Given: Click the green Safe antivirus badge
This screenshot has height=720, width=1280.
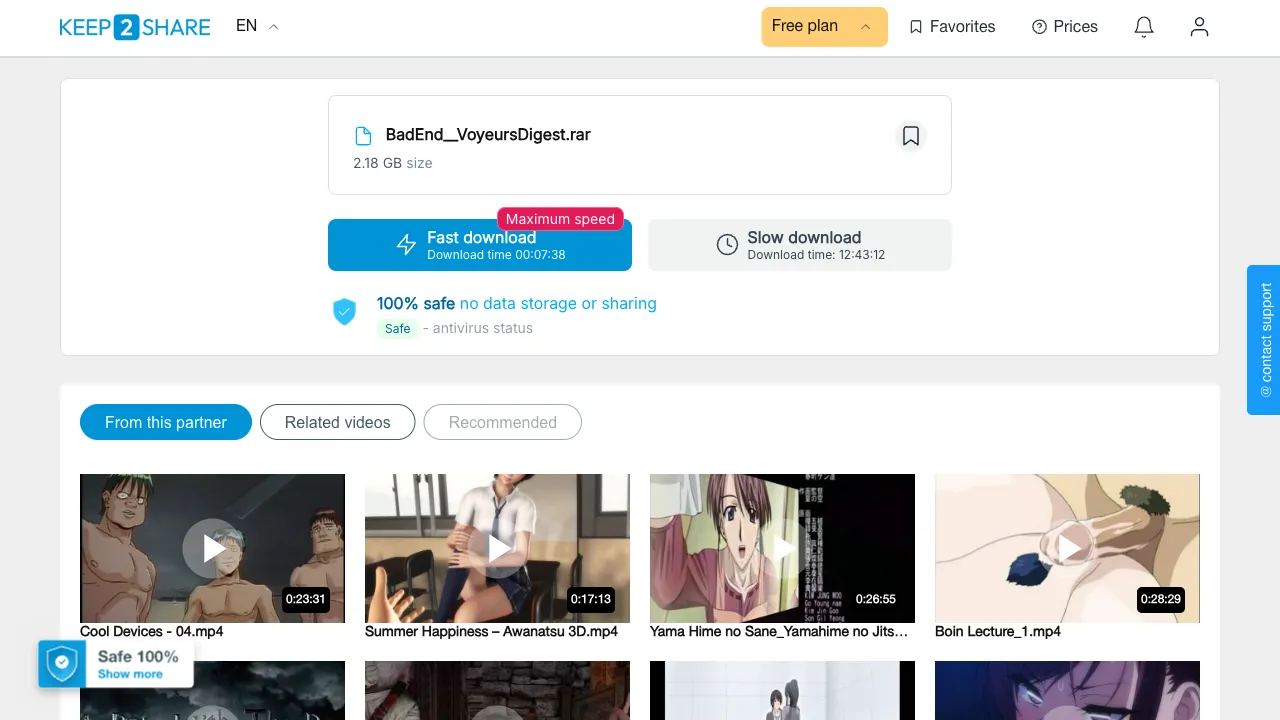Looking at the screenshot, I should pos(398,328).
